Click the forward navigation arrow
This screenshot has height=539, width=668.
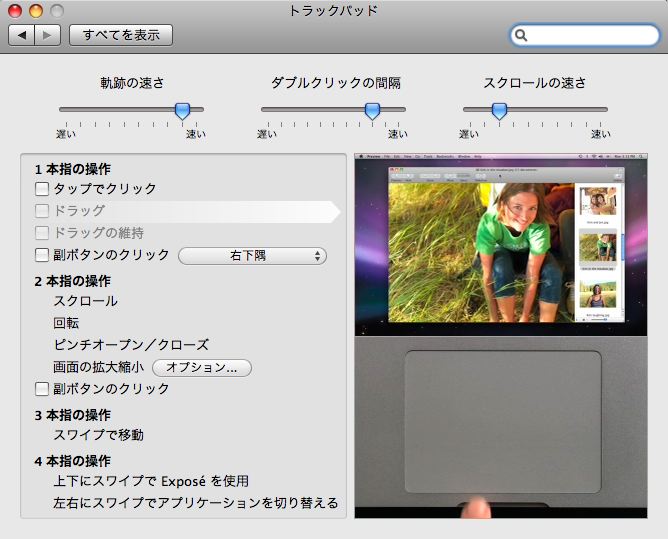click(48, 35)
